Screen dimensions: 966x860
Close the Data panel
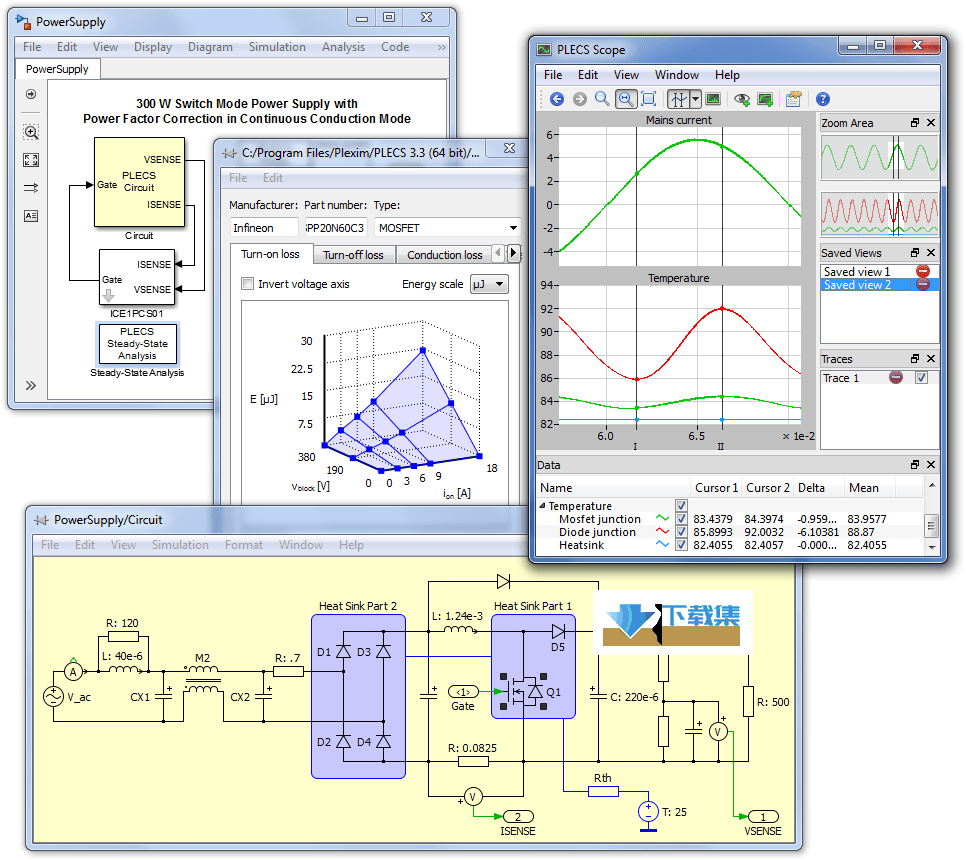(931, 464)
